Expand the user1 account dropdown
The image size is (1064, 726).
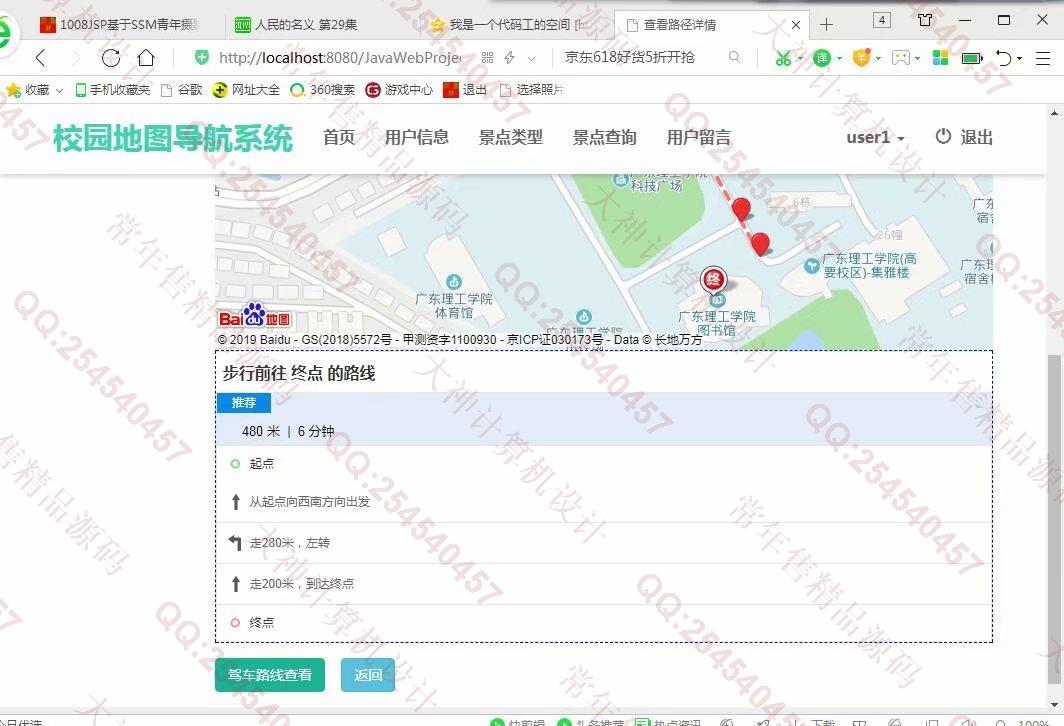(875, 138)
